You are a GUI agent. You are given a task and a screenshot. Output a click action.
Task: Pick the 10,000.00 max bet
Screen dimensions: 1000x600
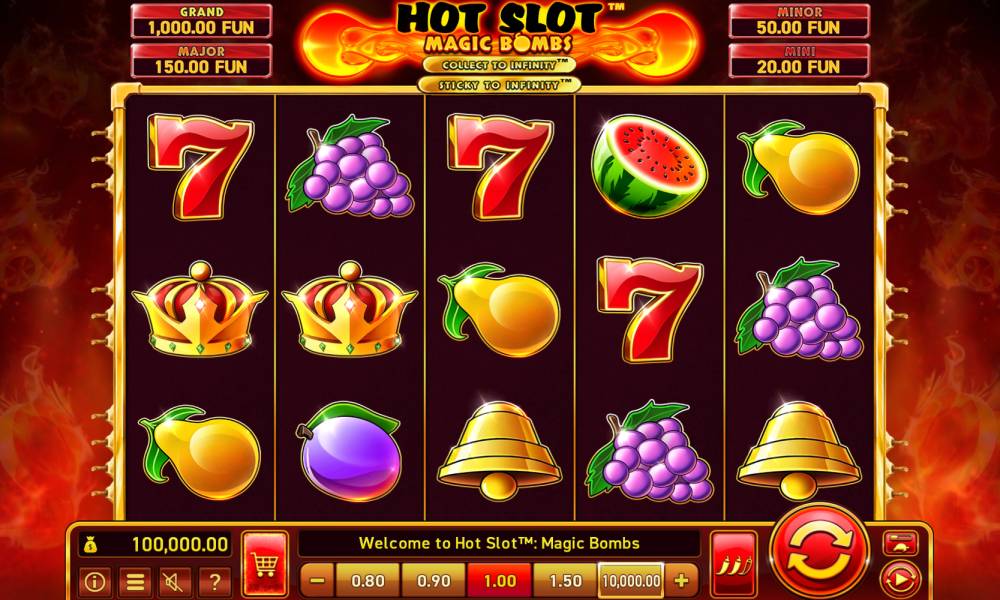pos(631,581)
